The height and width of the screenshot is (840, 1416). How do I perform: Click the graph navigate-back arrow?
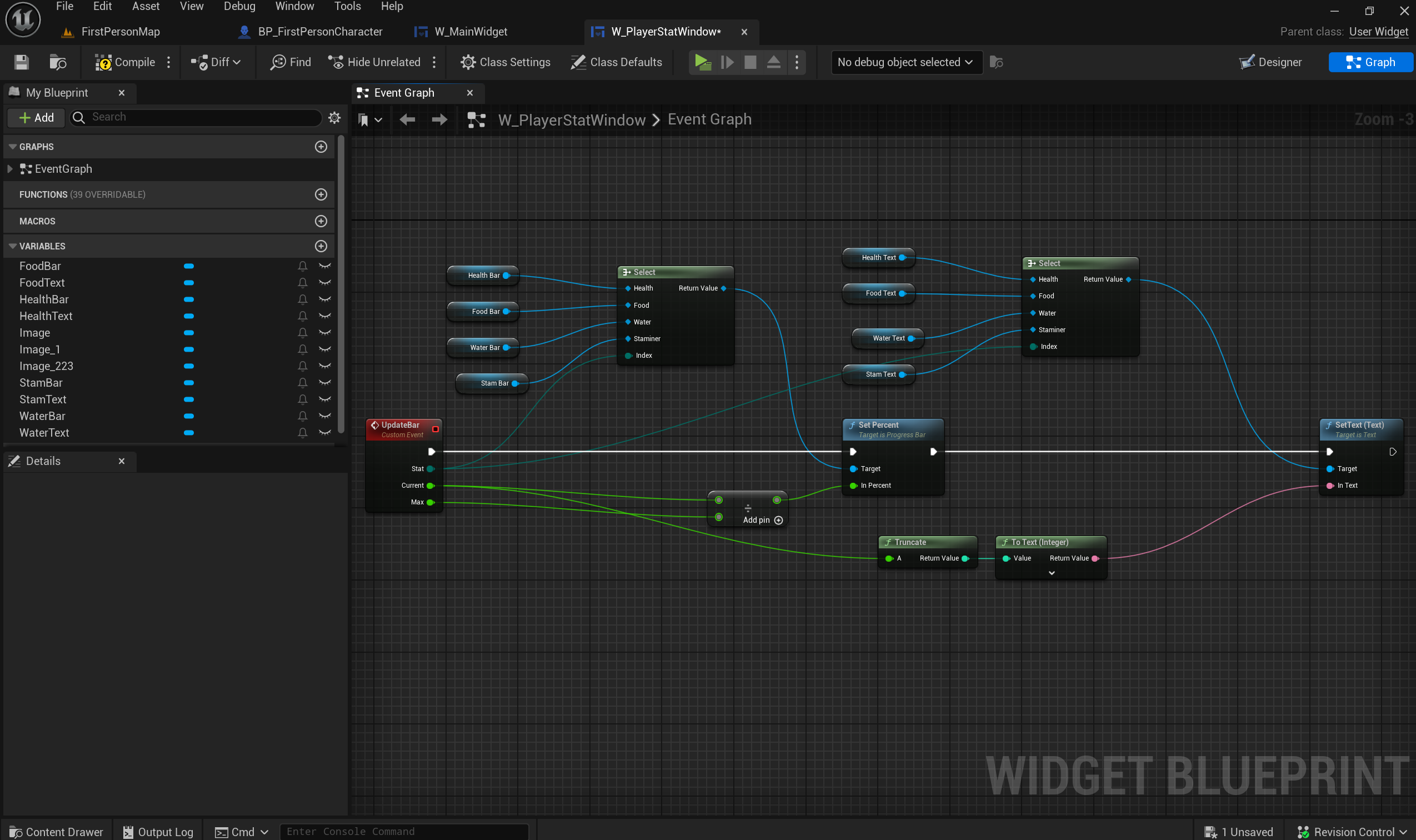pyautogui.click(x=407, y=119)
